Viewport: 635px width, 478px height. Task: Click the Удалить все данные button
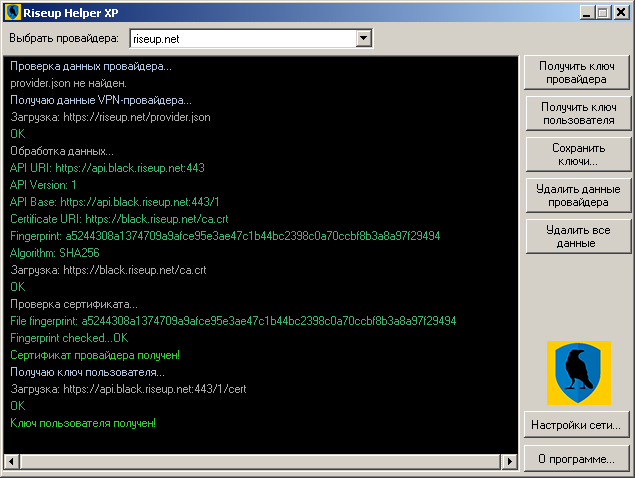coord(578,237)
